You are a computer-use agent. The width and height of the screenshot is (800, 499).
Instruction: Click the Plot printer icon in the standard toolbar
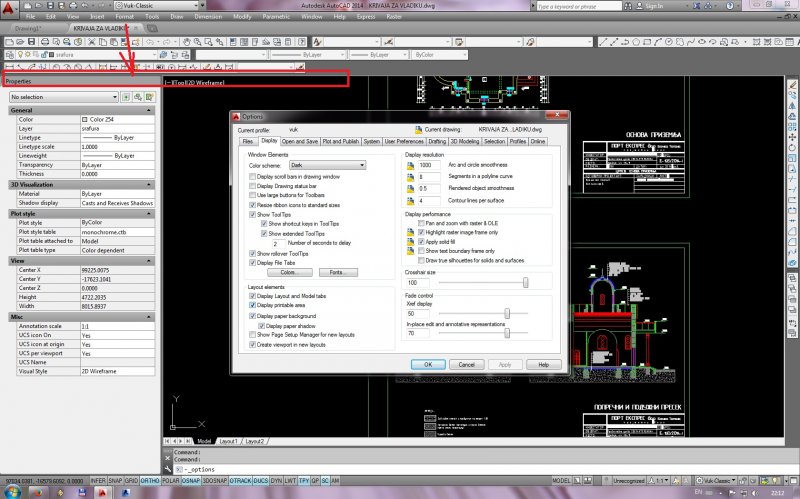click(x=45, y=42)
